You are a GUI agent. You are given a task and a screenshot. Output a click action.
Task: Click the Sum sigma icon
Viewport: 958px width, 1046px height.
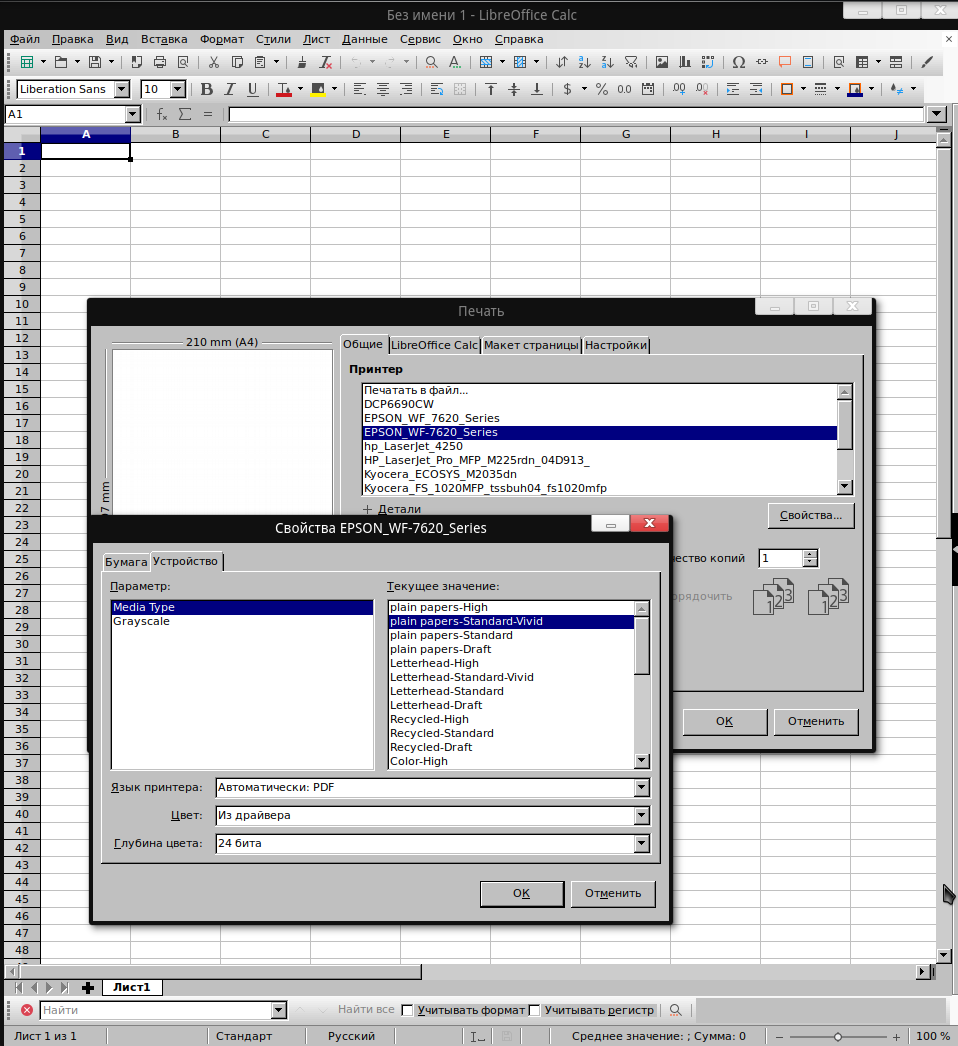point(185,114)
